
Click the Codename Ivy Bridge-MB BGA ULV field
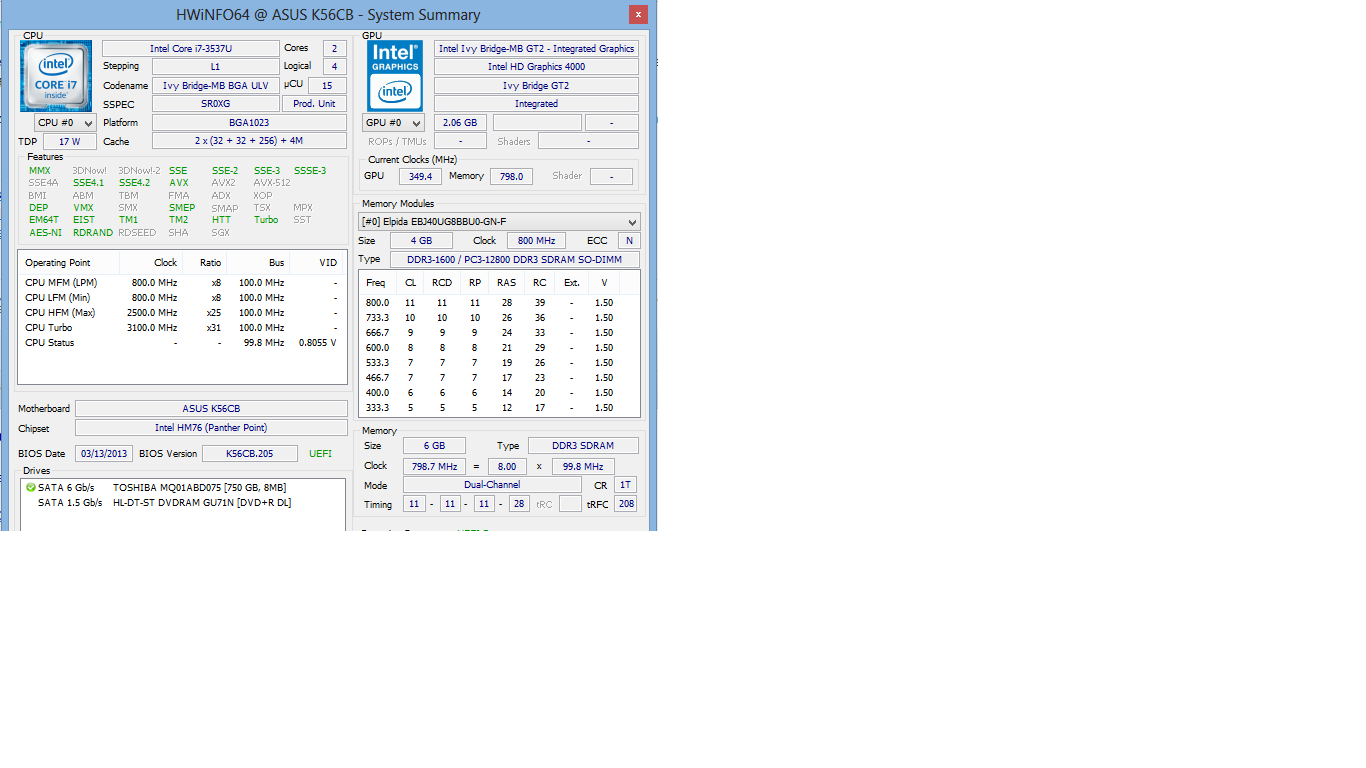(215, 86)
